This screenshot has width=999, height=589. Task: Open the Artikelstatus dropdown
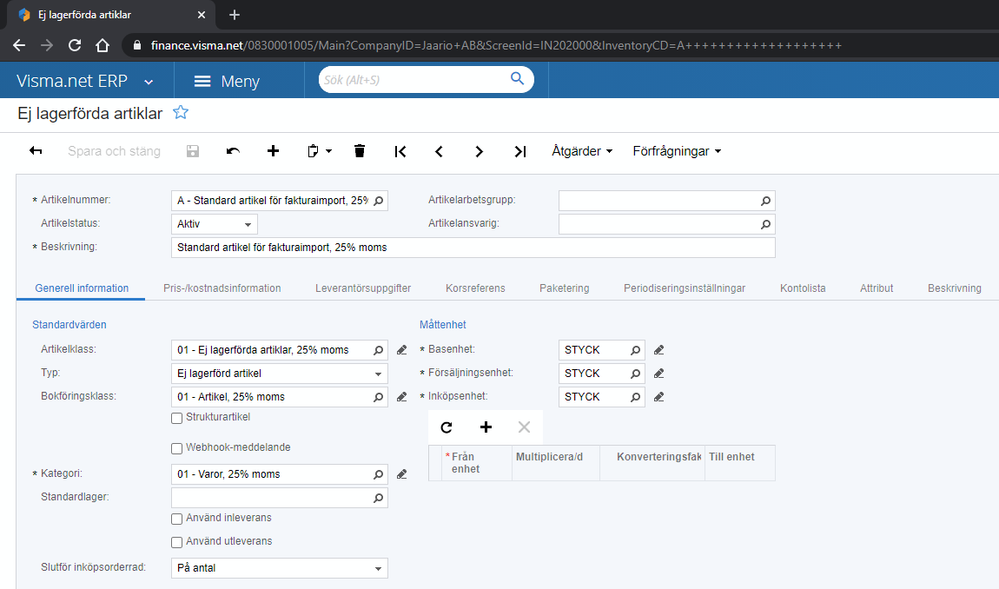tap(215, 224)
